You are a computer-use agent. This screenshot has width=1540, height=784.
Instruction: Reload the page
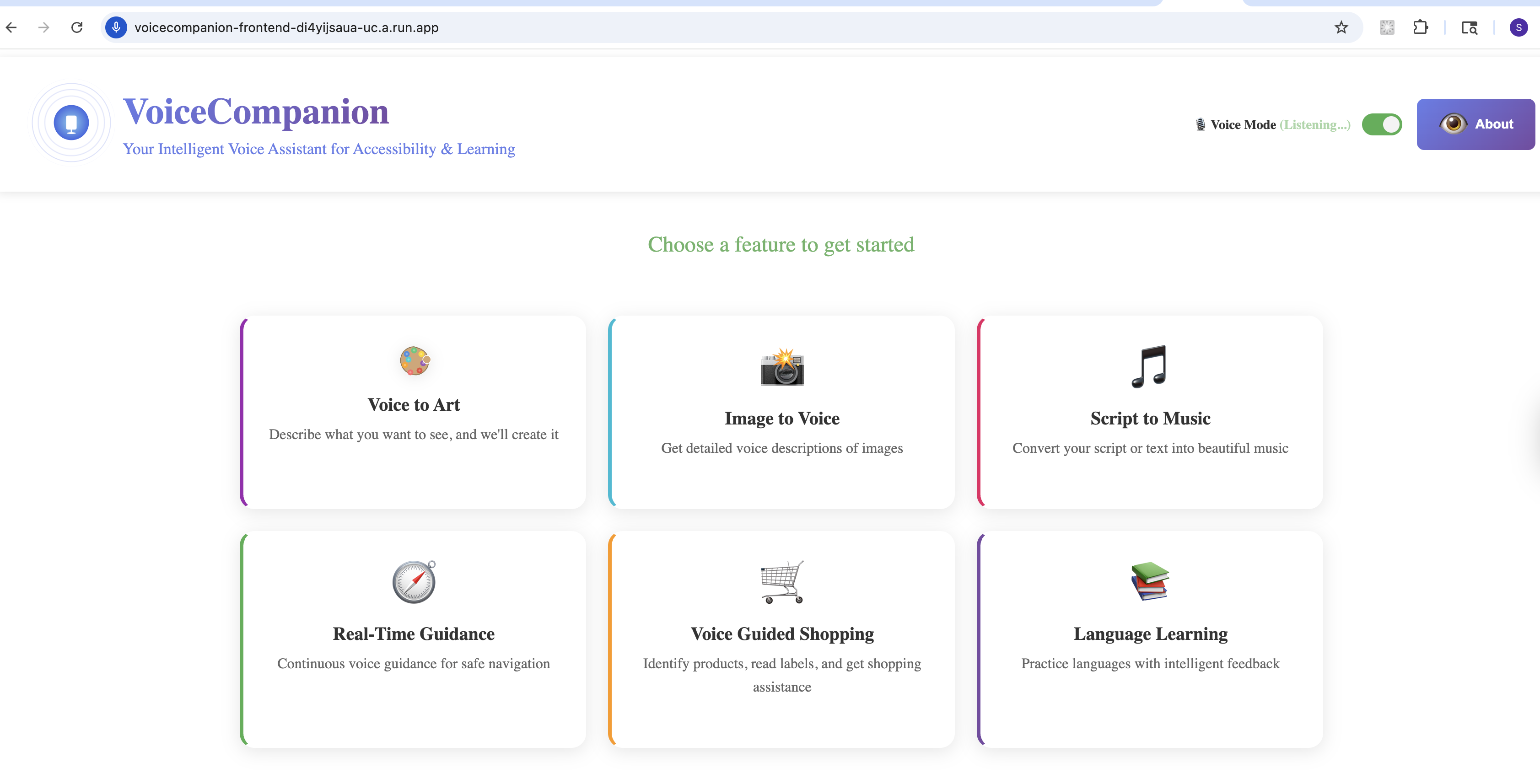77,27
